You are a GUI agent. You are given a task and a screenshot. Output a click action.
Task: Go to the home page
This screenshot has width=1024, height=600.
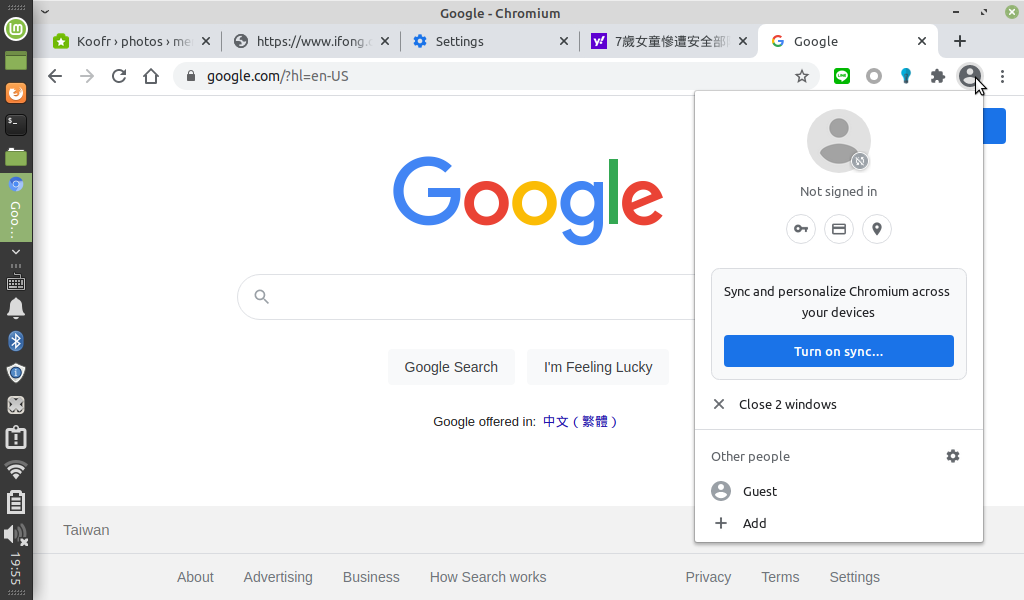click(x=151, y=76)
